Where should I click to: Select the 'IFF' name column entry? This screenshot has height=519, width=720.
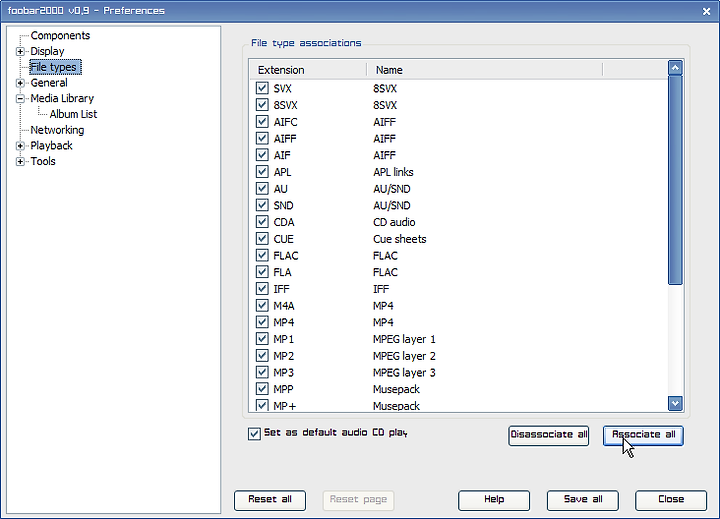point(381,289)
